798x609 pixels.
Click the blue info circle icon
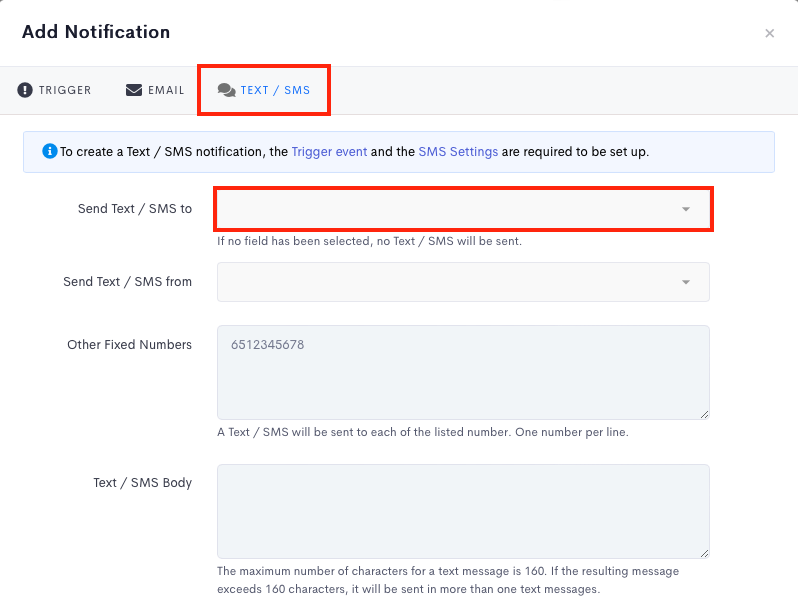[x=49, y=151]
